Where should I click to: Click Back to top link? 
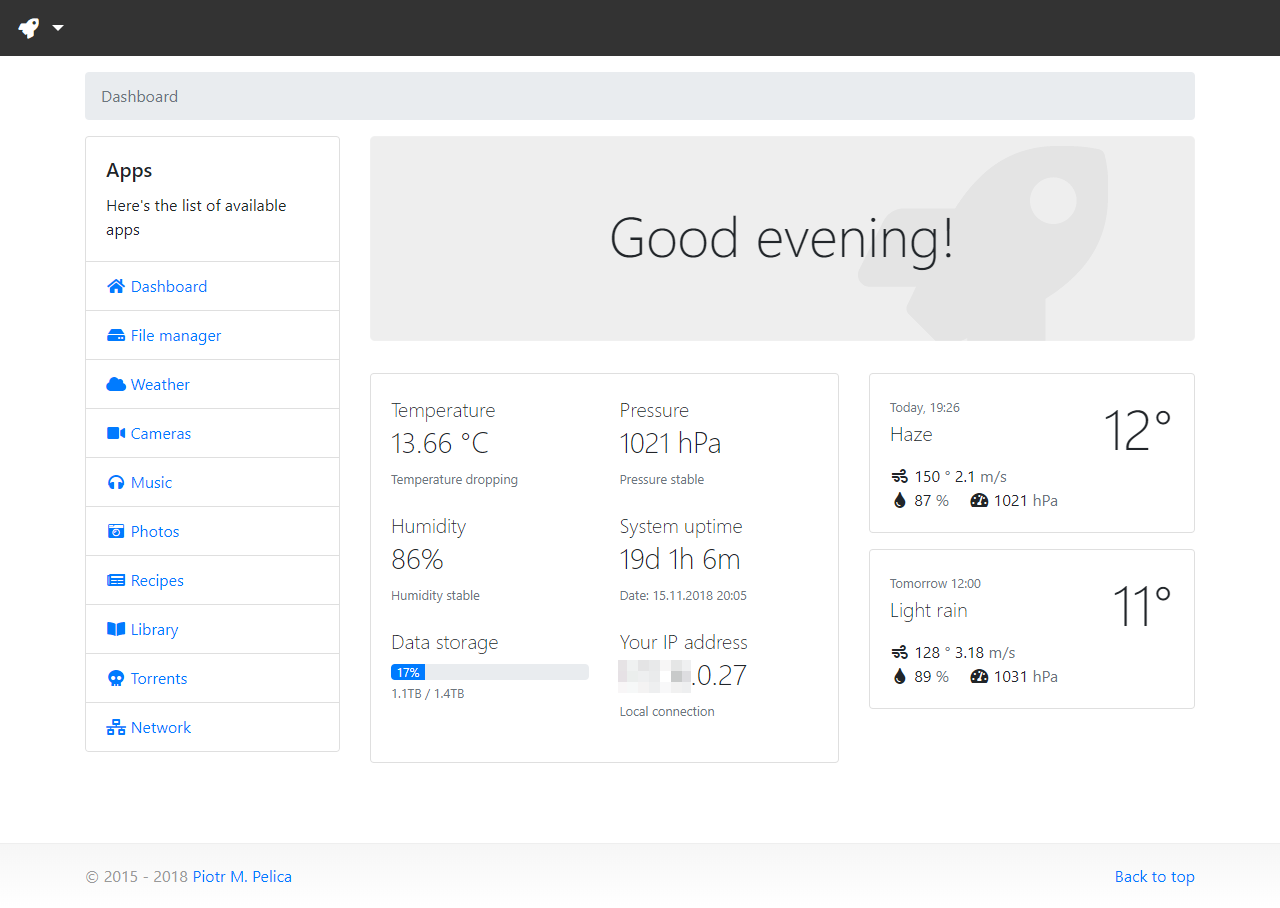coord(1154,877)
